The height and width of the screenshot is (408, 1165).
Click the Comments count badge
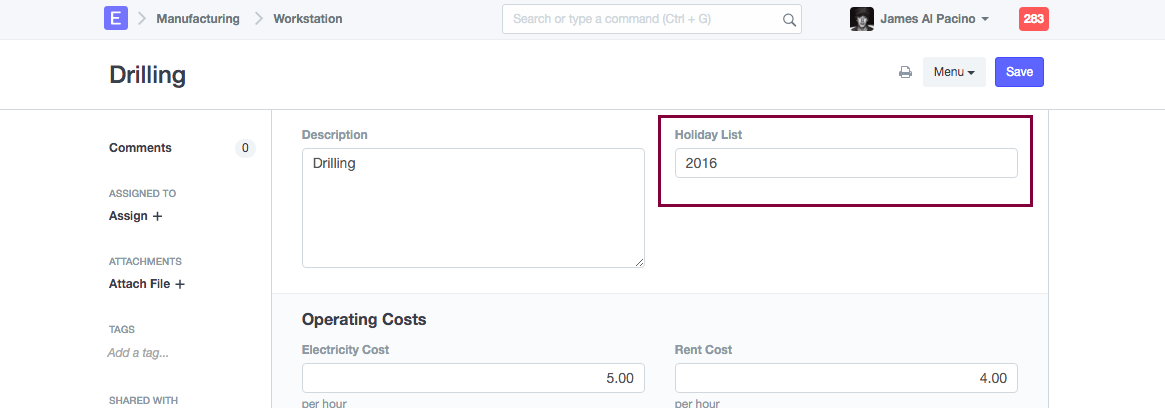click(x=245, y=148)
